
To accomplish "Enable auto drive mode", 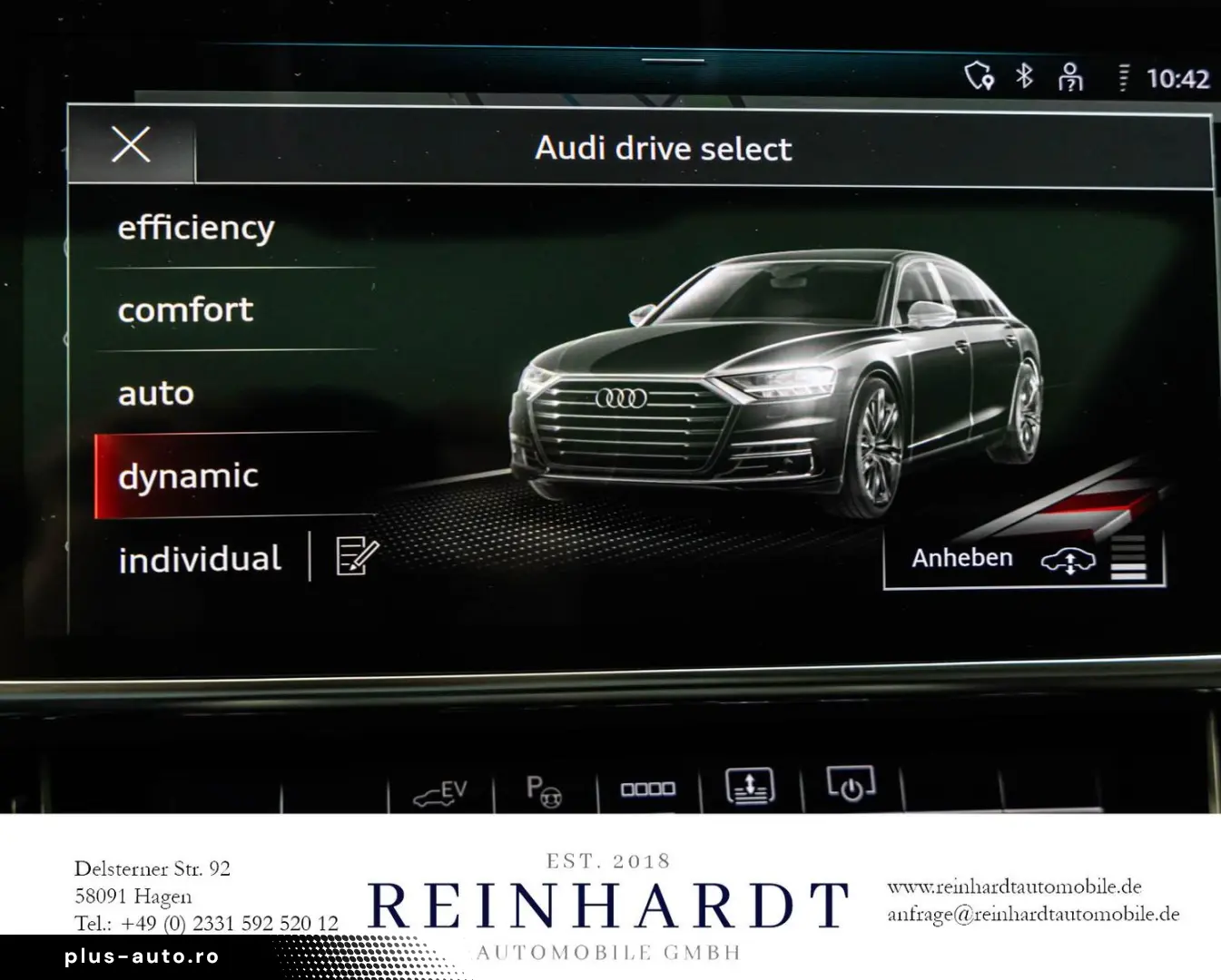I will (x=155, y=393).
